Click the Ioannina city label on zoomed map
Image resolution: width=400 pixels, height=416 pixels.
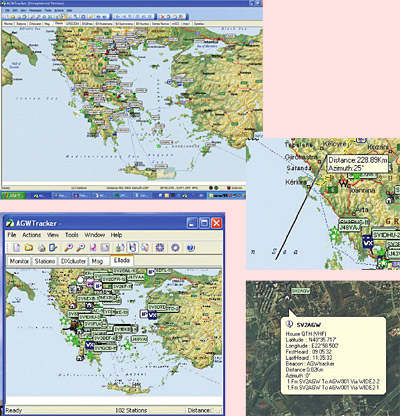[362, 190]
